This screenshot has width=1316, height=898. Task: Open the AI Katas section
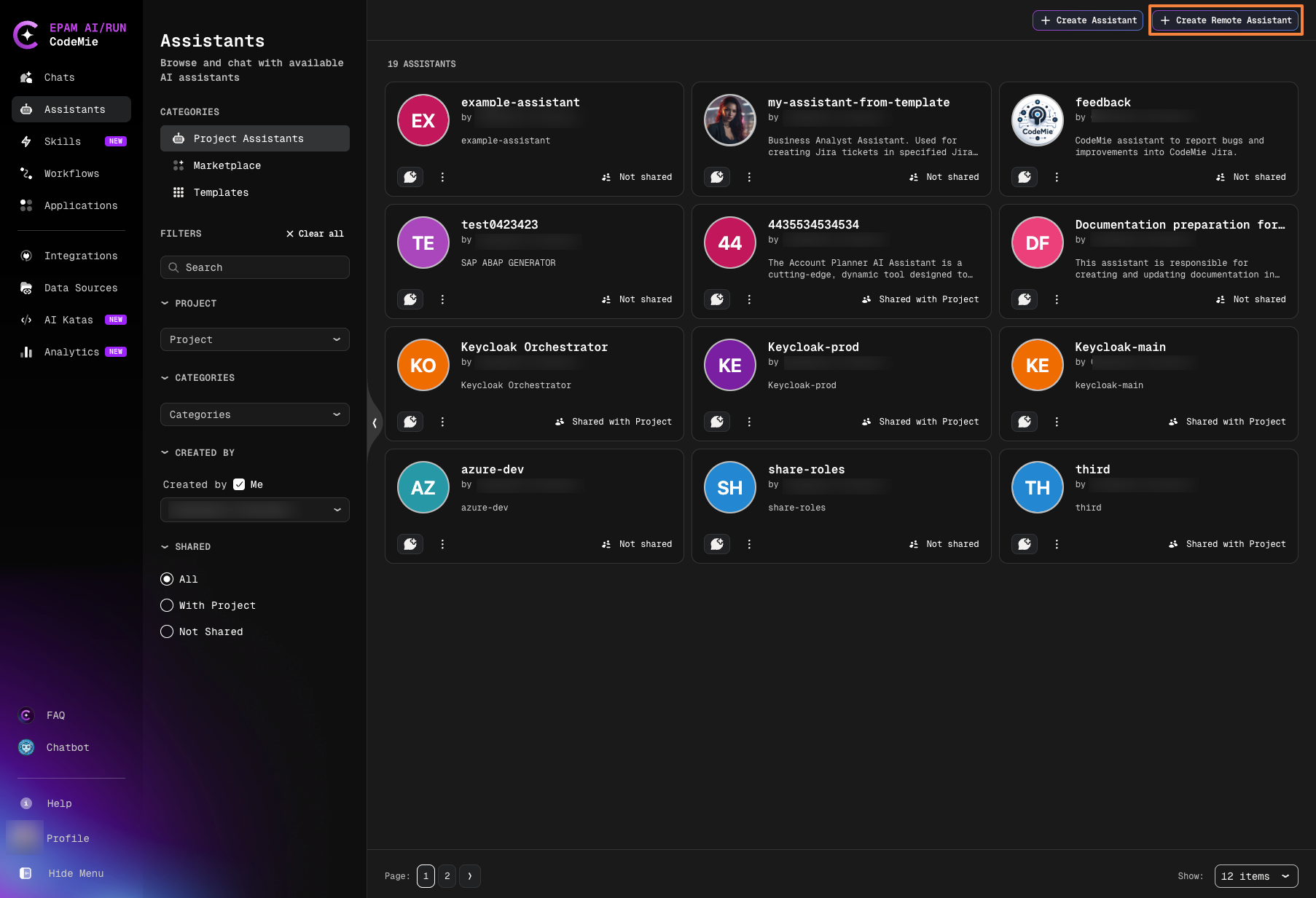pyautogui.click(x=69, y=320)
